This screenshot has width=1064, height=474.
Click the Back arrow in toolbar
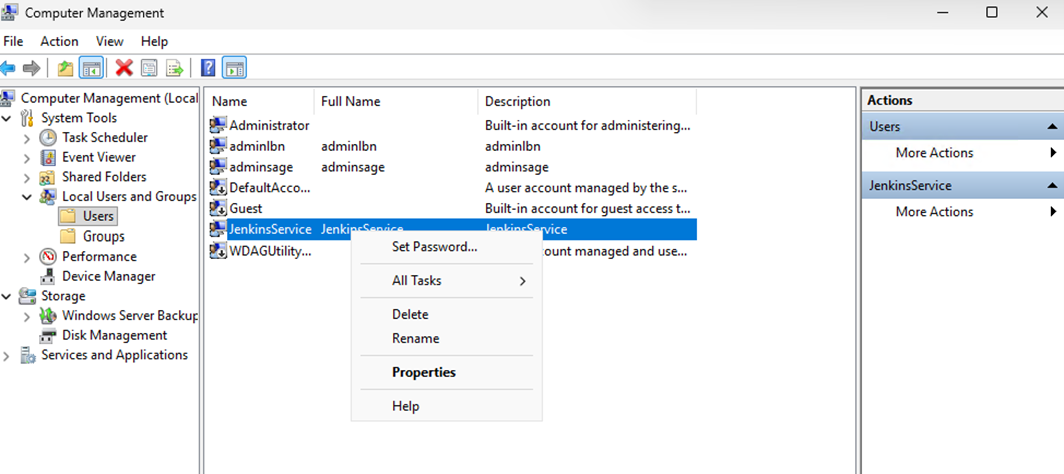tap(9, 68)
